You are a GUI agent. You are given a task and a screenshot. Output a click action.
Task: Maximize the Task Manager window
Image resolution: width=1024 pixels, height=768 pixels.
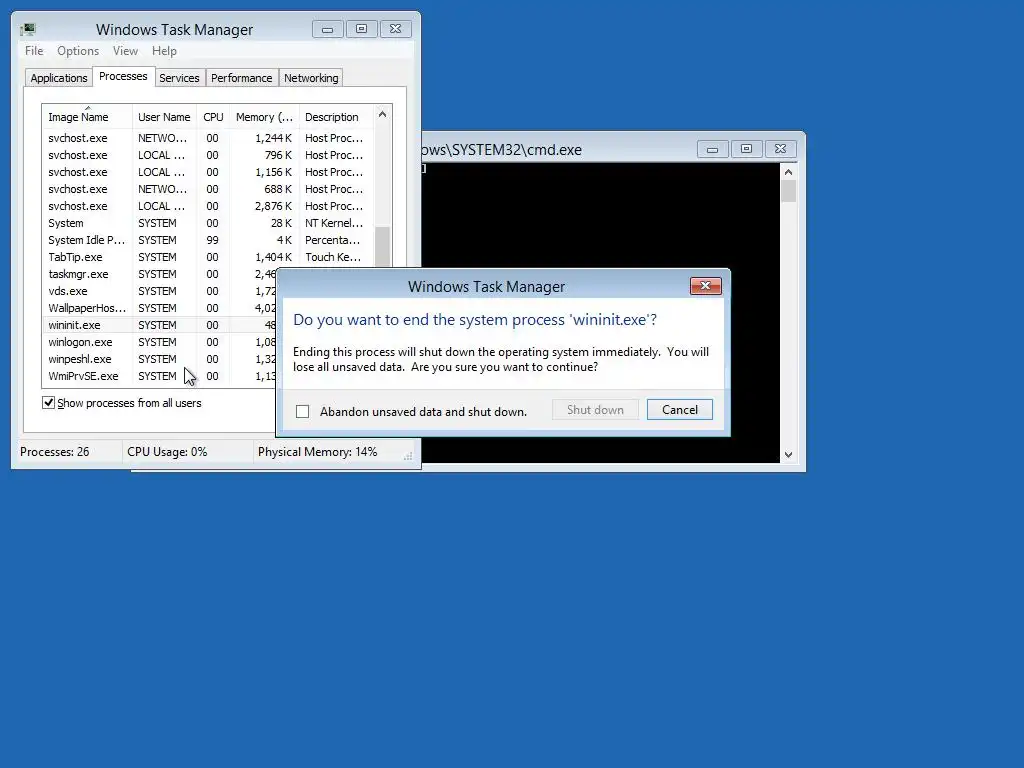point(361,29)
